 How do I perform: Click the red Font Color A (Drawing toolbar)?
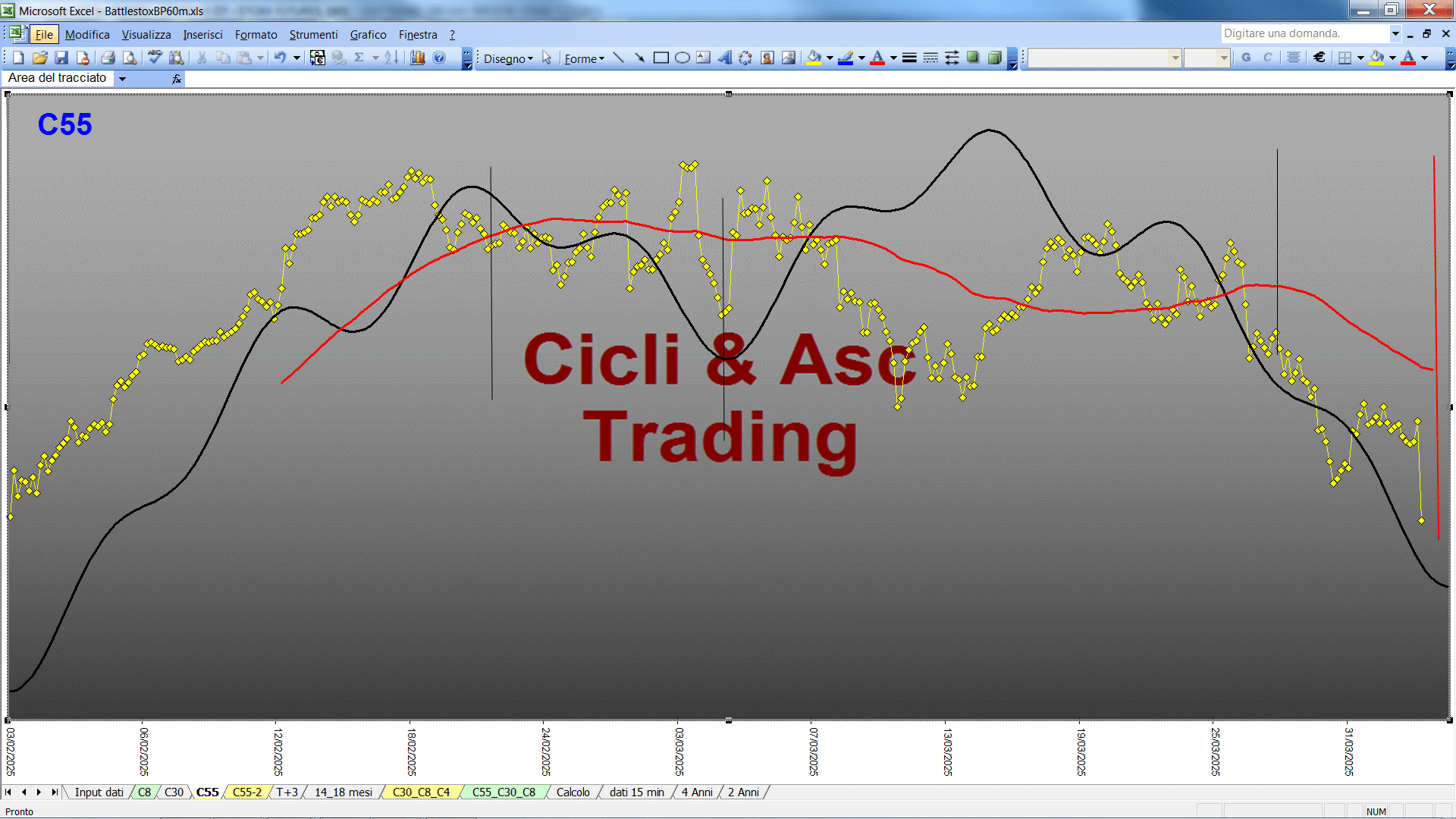pyautogui.click(x=877, y=58)
